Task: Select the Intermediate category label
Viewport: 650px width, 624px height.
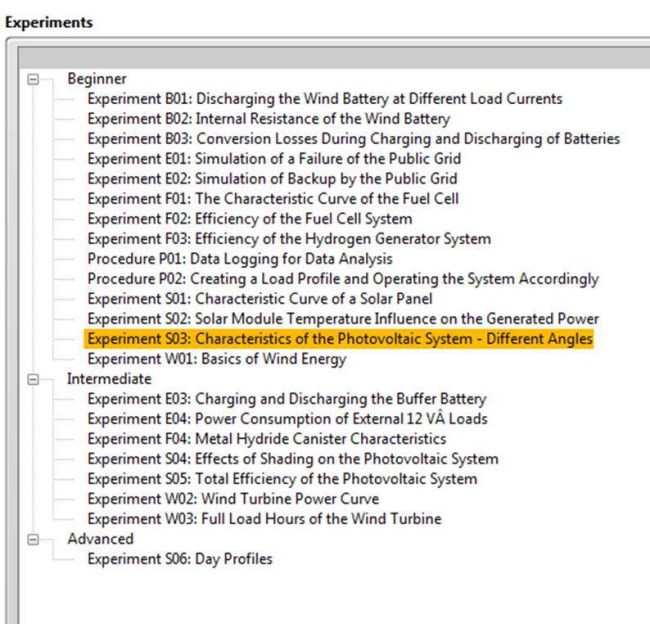Action: 109,379
